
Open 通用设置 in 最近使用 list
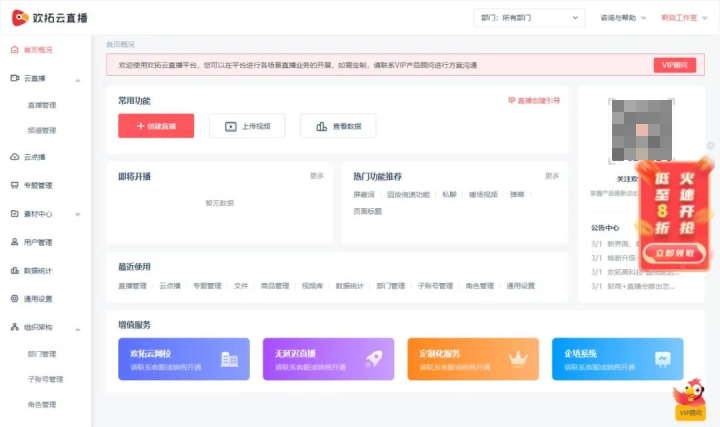click(x=521, y=286)
